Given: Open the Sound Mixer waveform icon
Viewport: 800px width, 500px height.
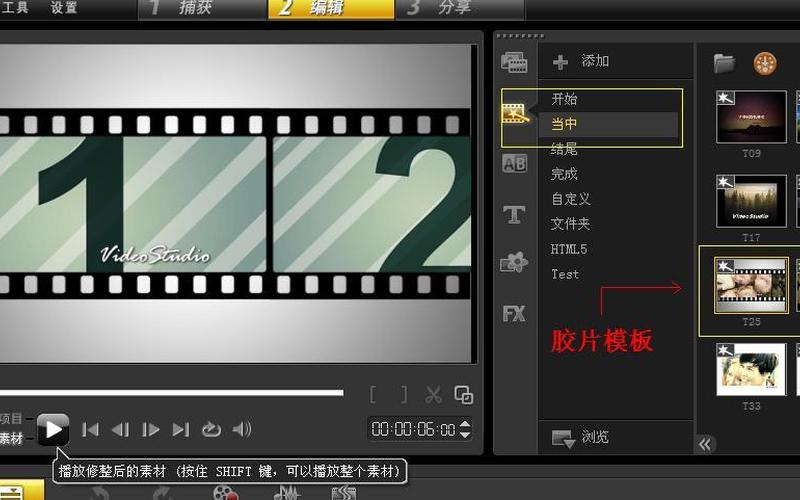Looking at the screenshot, I should tap(287, 494).
